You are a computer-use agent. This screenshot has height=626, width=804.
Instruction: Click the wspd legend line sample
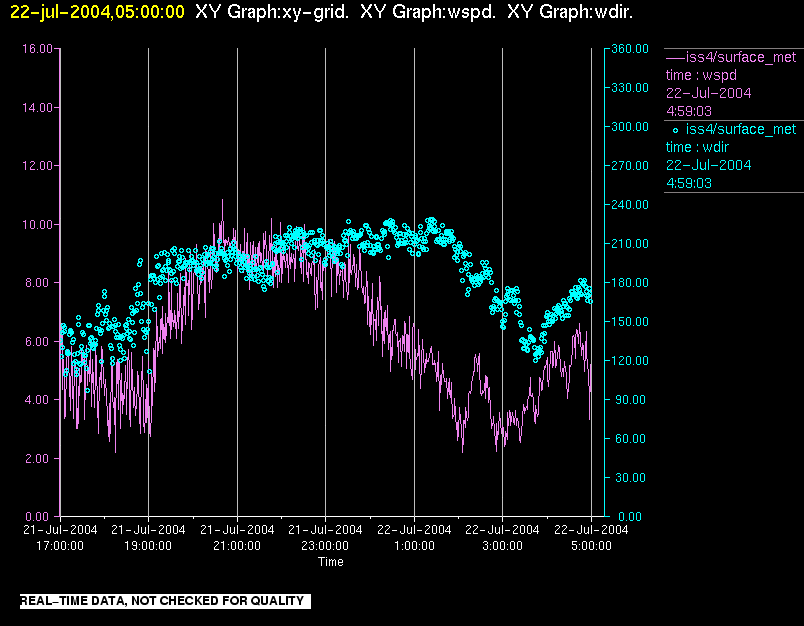tap(675, 57)
